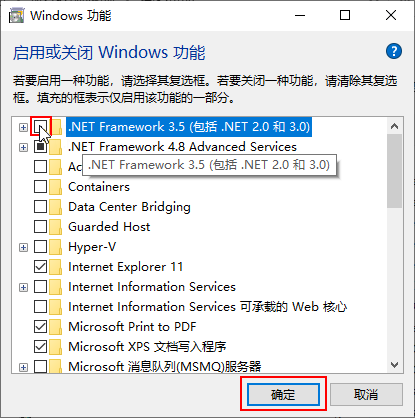Click the scrollbar down arrow
This screenshot has height=418, width=415.
tap(395, 365)
